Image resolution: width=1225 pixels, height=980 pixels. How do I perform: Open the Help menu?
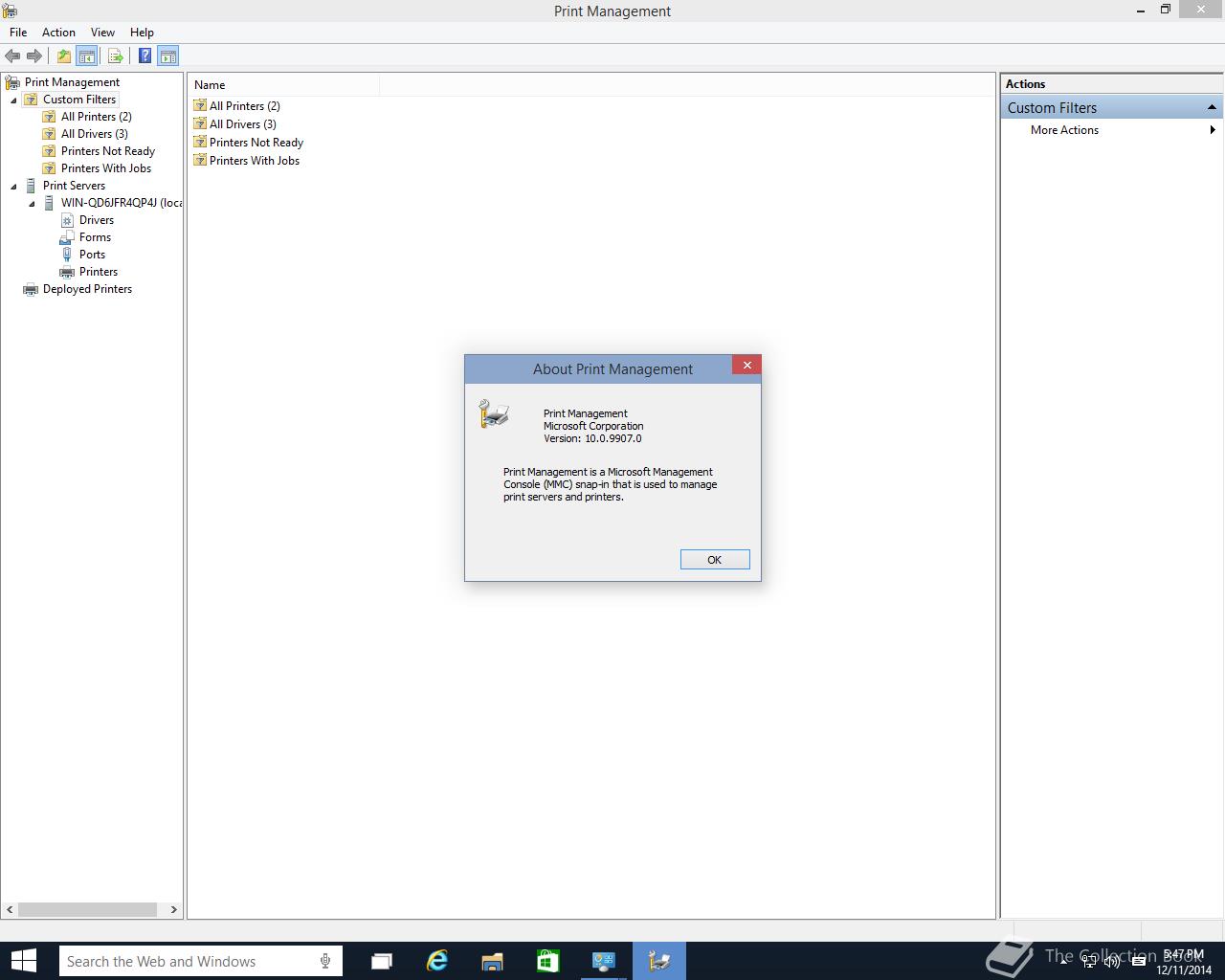[142, 32]
